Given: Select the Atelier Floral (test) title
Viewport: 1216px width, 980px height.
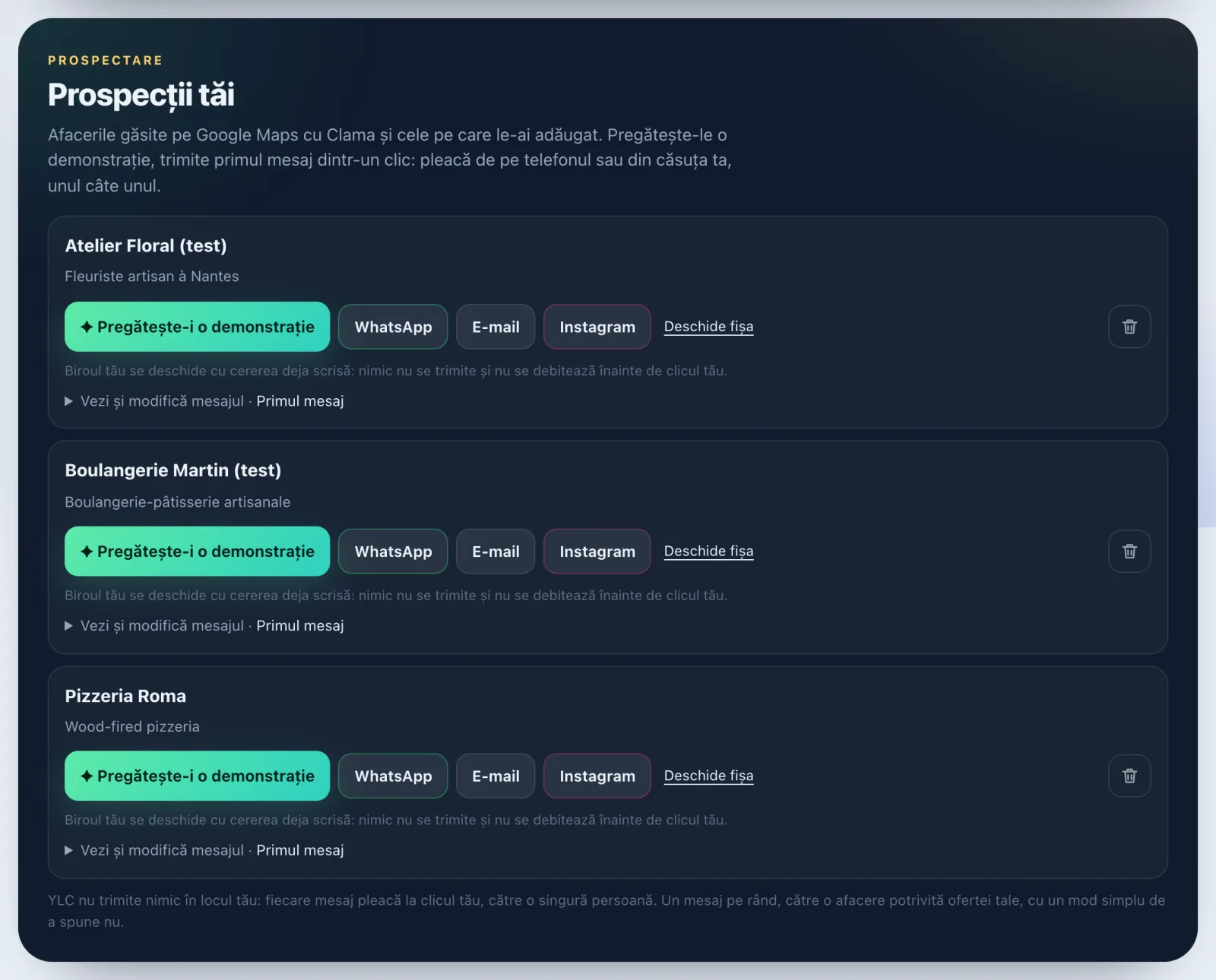Looking at the screenshot, I should [x=146, y=246].
